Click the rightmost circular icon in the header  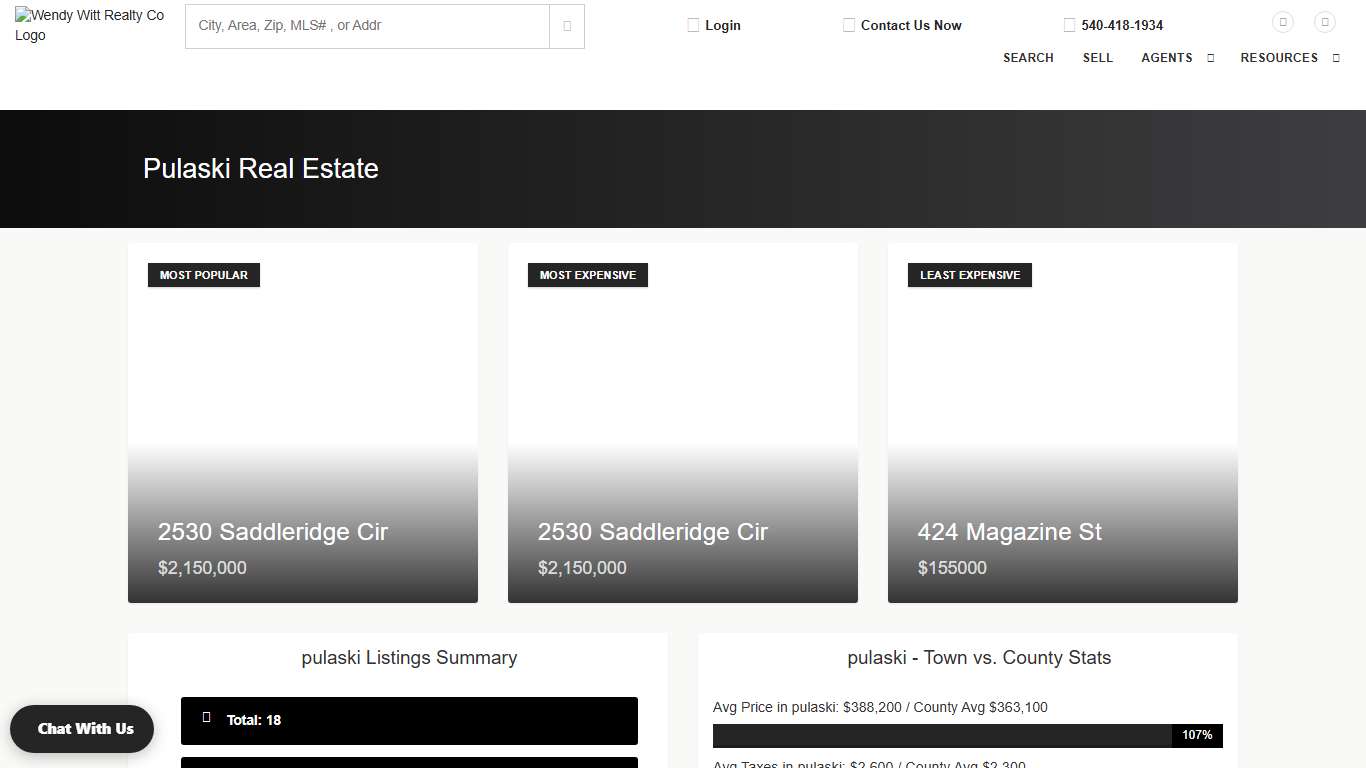(x=1325, y=22)
